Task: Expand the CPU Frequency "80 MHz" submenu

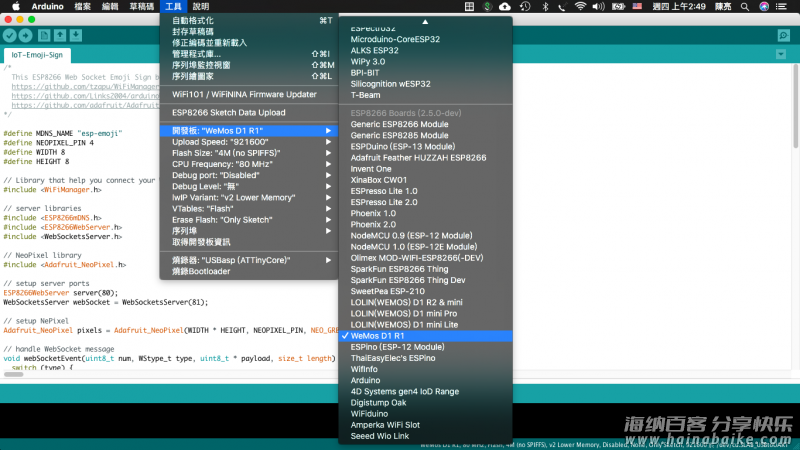Action: [x=249, y=164]
